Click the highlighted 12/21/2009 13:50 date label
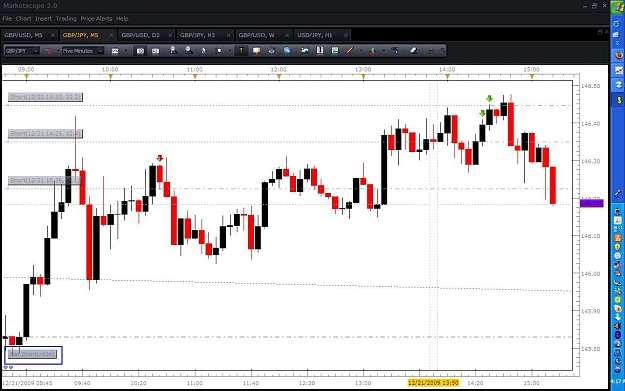Image resolution: width=625 pixels, height=391 pixels. tap(433, 383)
